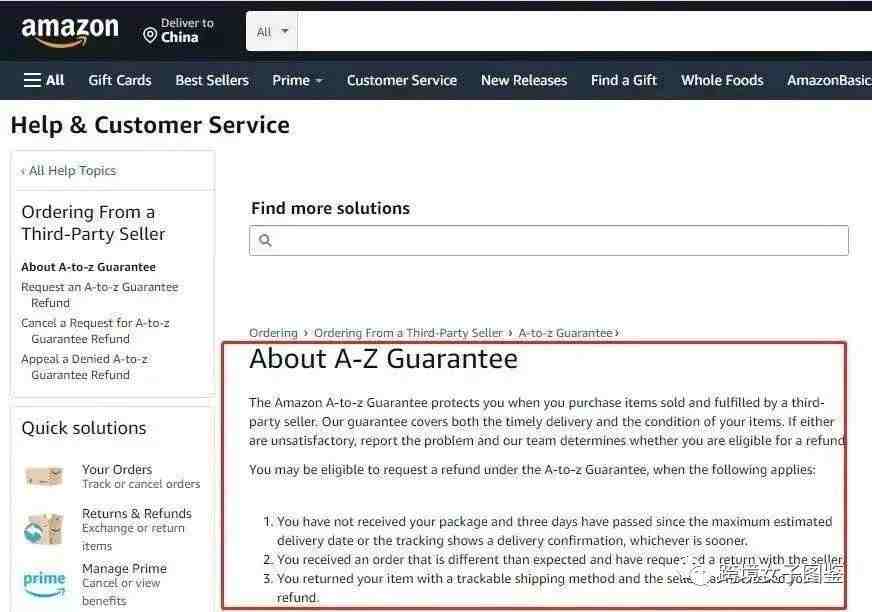Open the All search category dropdown
Viewport: 872px width, 612px height.
(272, 32)
